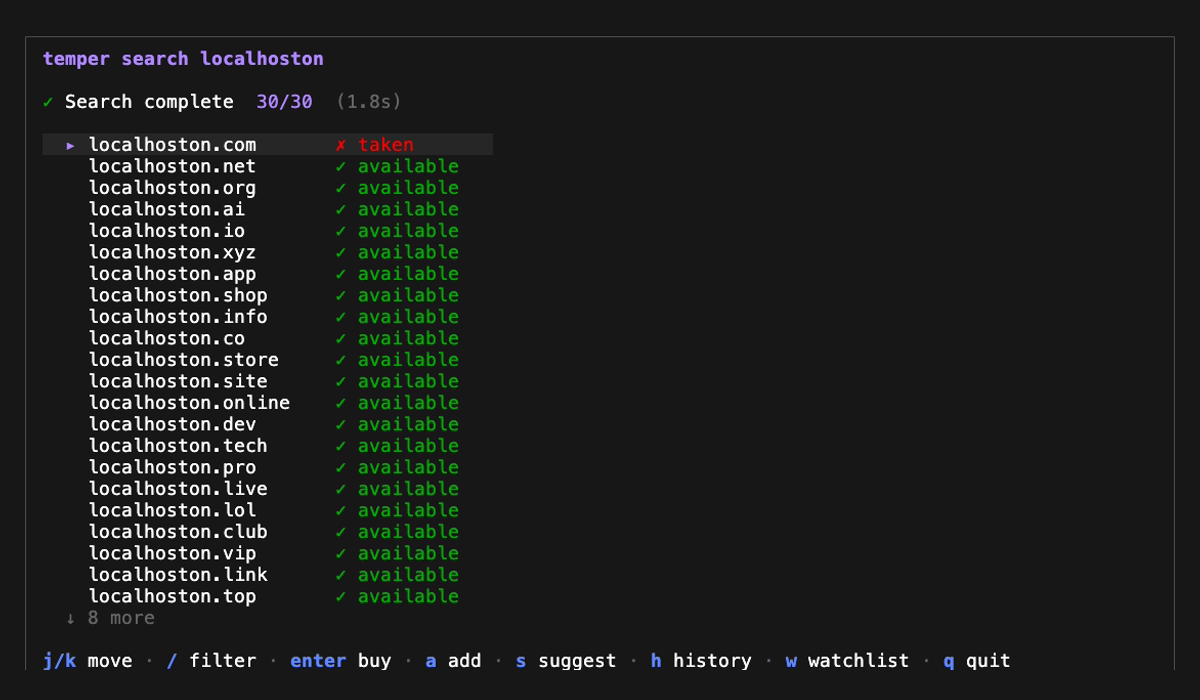Click the available status for localhoston.net
1200x700 pixels.
(408, 166)
